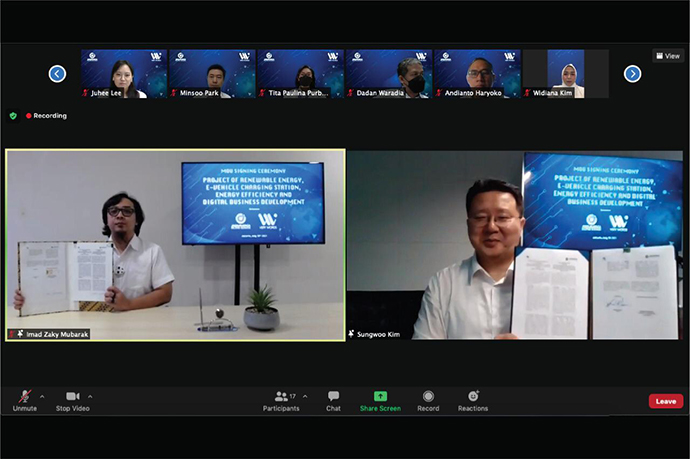The width and height of the screenshot is (690, 459).
Task: Expand the arrow next to Participants
Action: point(304,395)
